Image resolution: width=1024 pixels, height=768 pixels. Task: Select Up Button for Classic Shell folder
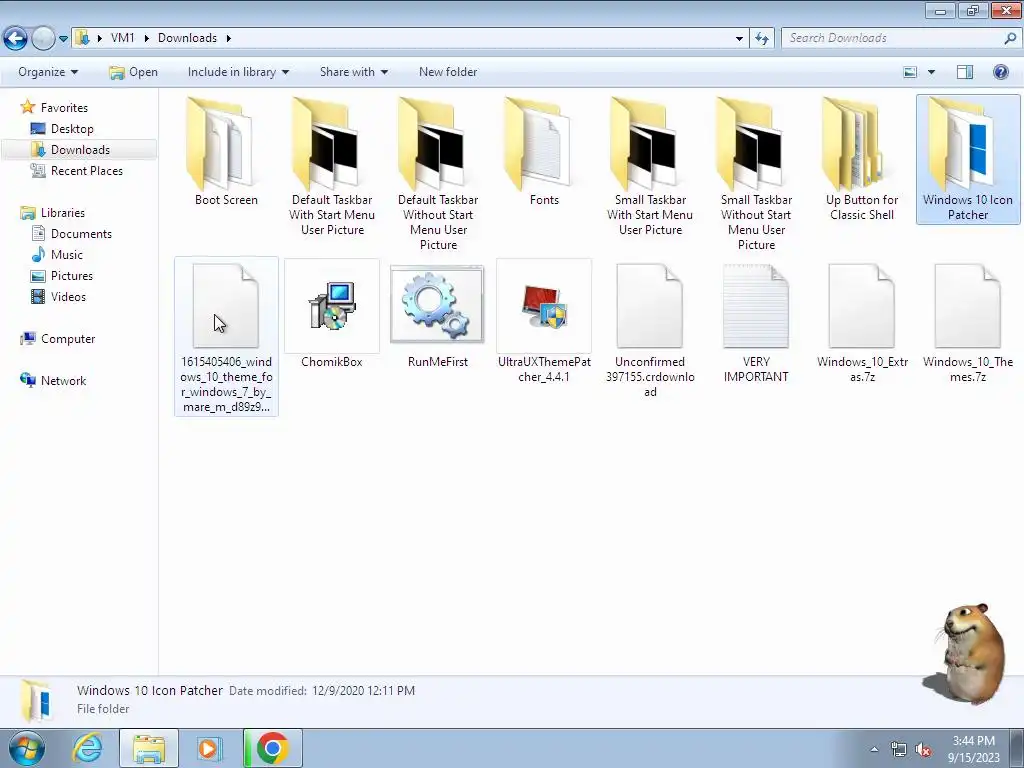(x=862, y=159)
